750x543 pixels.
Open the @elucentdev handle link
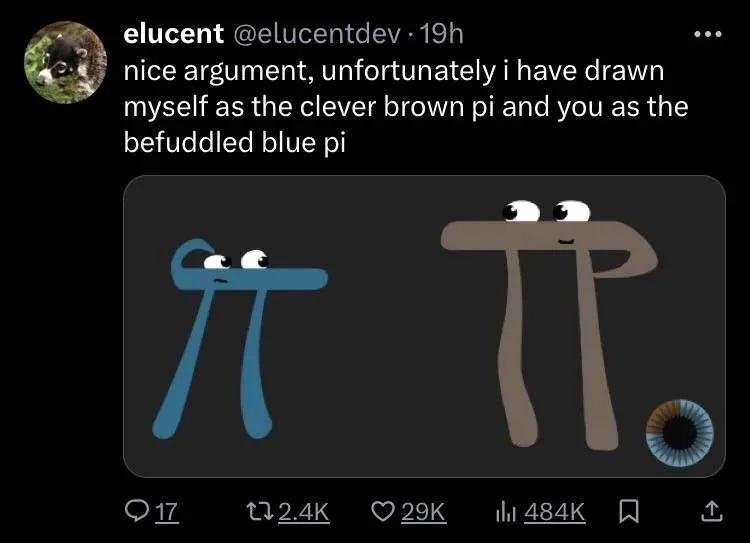click(316, 34)
